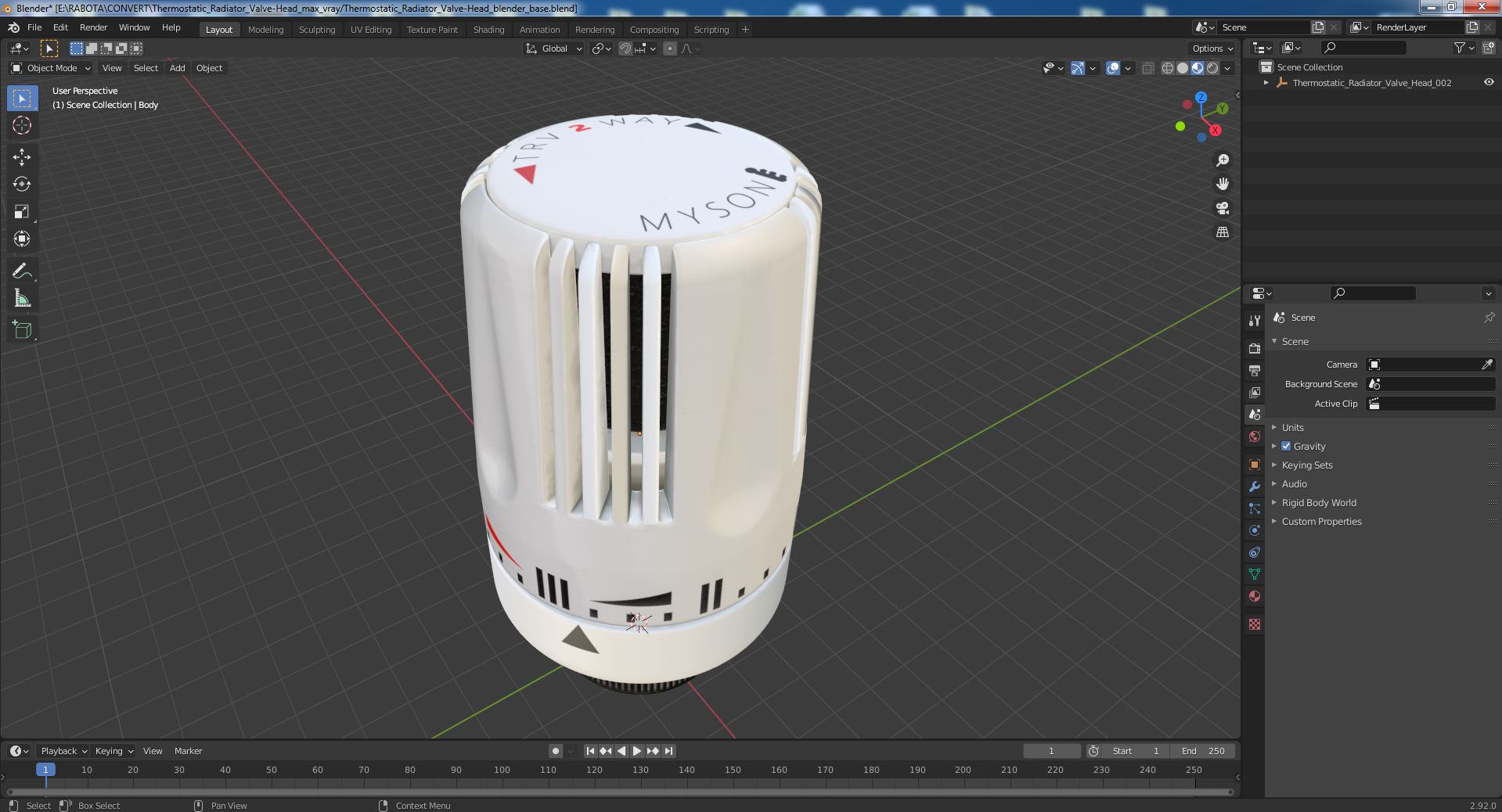Toggle auto keying record button

pyautogui.click(x=555, y=751)
